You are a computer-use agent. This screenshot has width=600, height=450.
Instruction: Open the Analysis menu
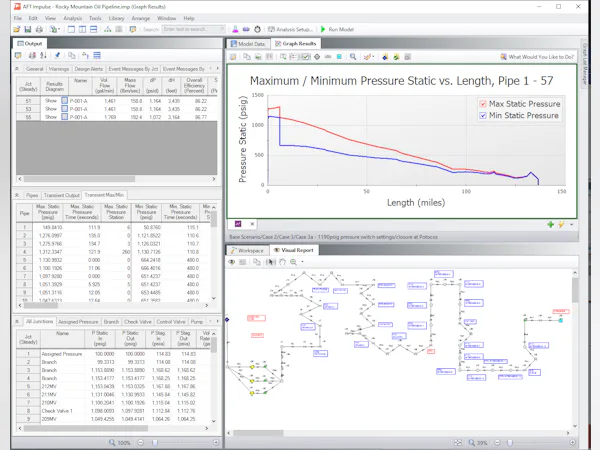point(73,18)
